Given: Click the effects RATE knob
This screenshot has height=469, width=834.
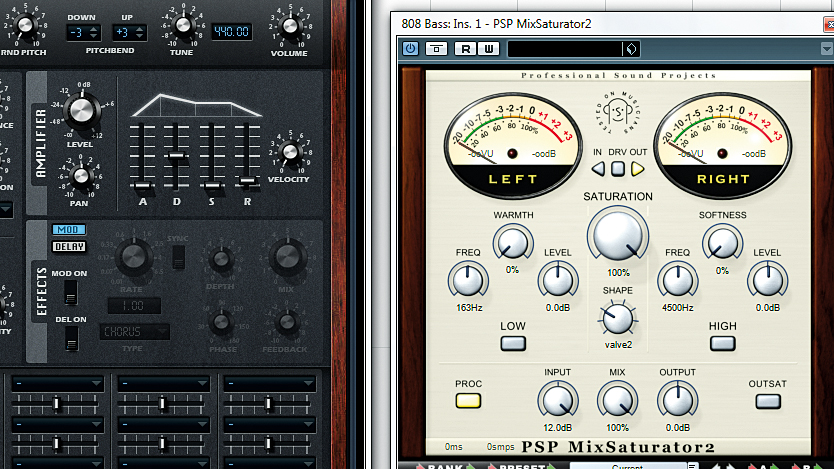Looking at the screenshot, I should [x=134, y=256].
